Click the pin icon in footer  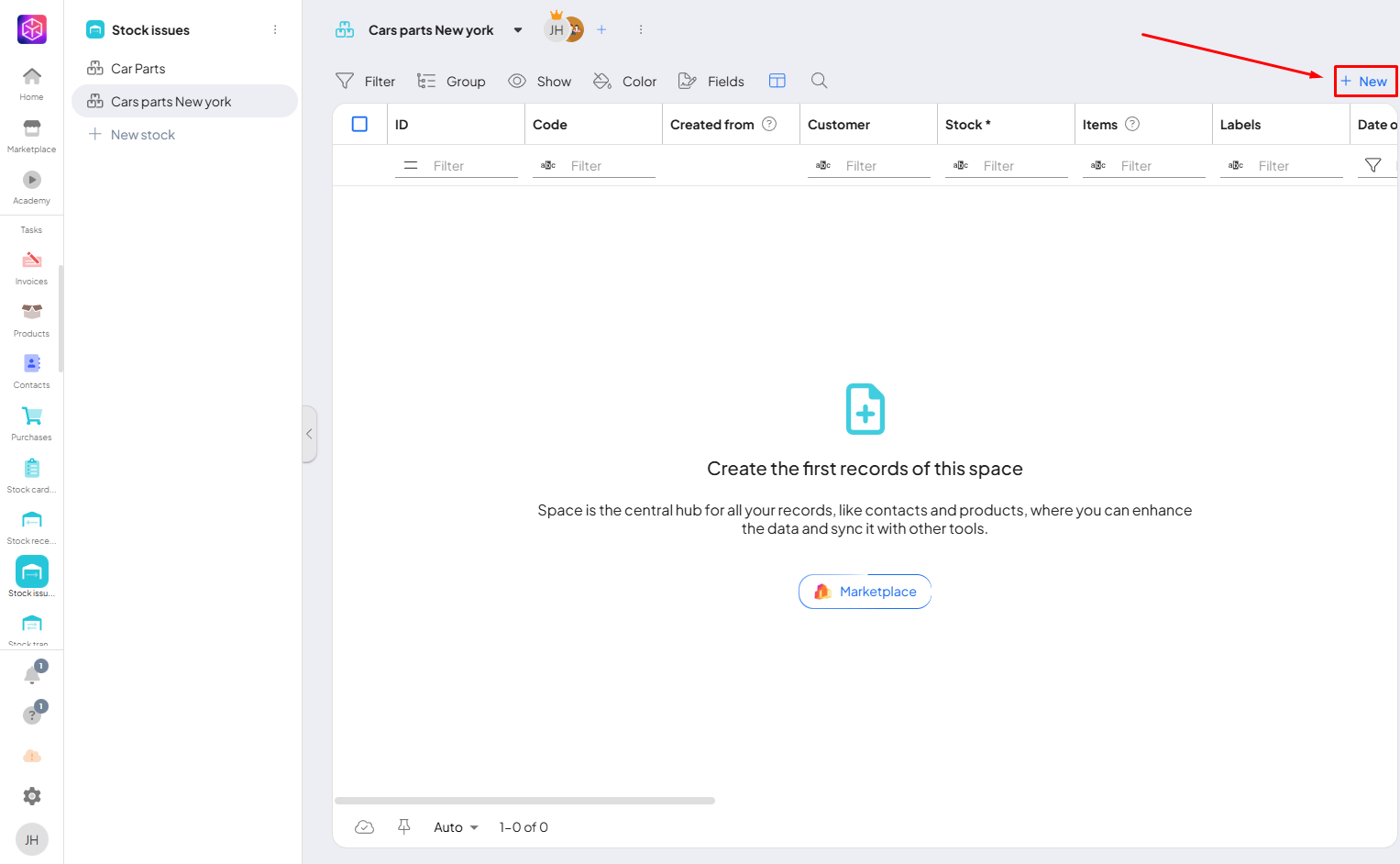(404, 827)
